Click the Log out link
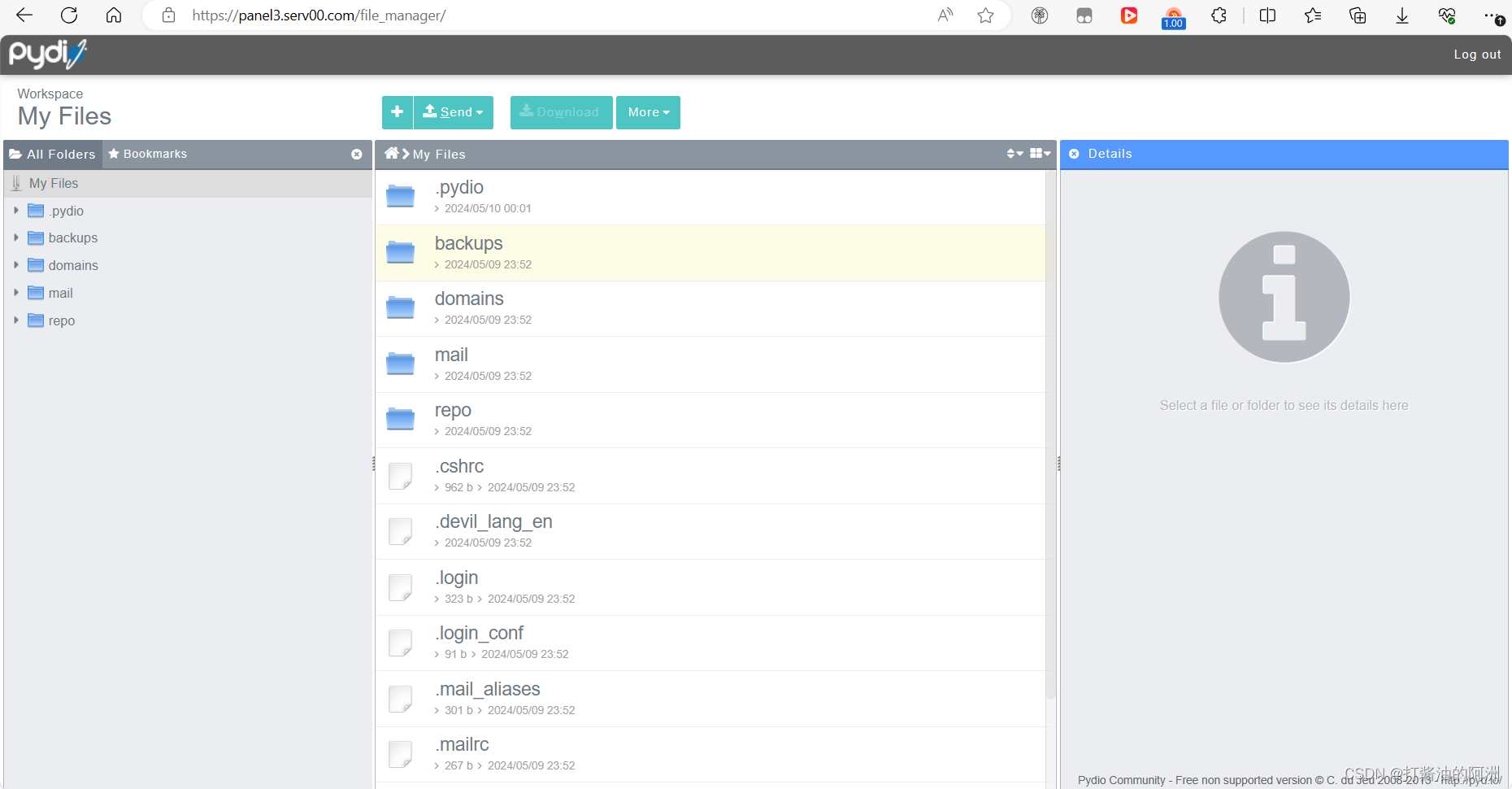 coord(1477,54)
